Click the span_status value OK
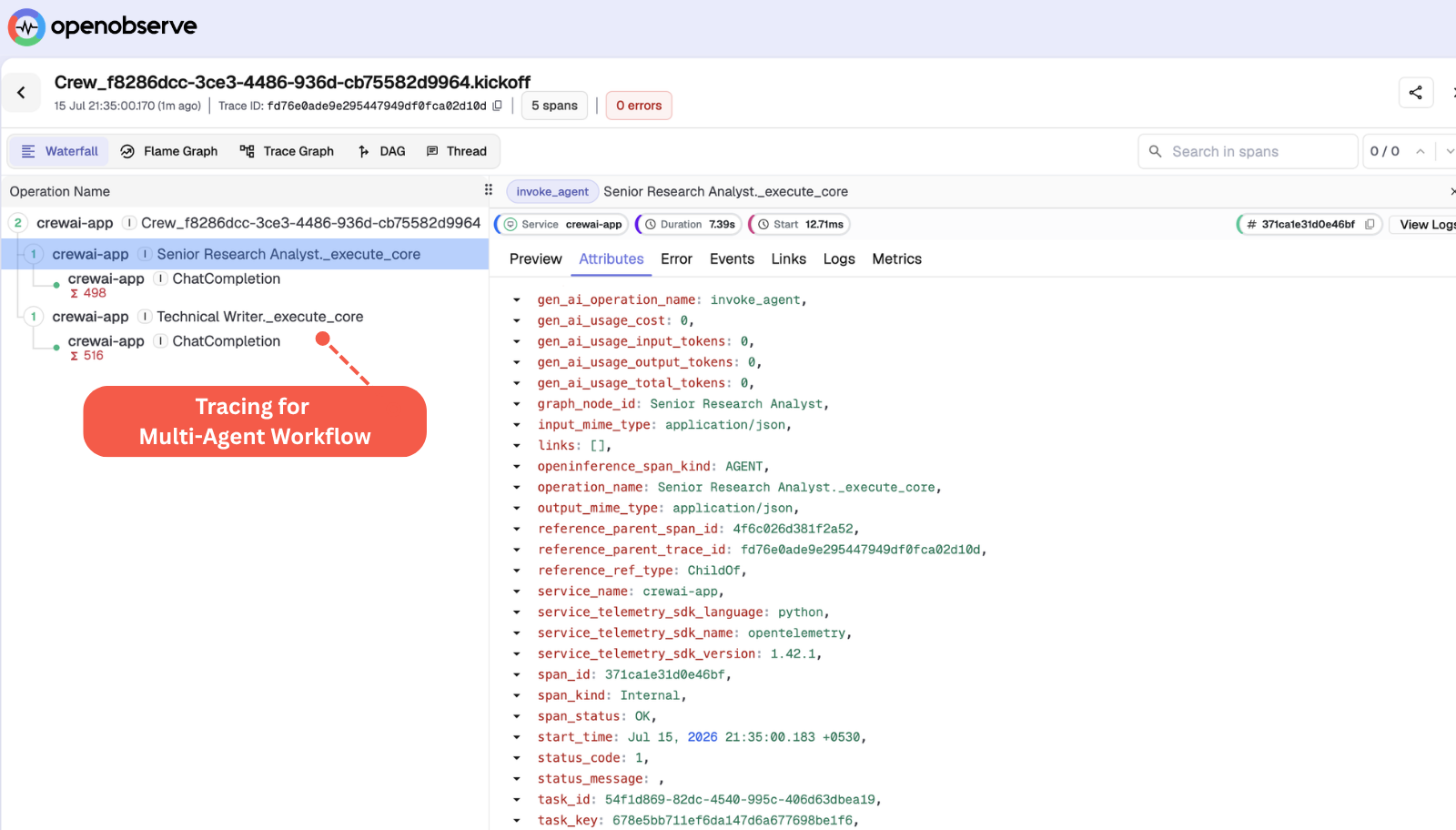Viewport: 1456px width, 830px height. coord(642,716)
